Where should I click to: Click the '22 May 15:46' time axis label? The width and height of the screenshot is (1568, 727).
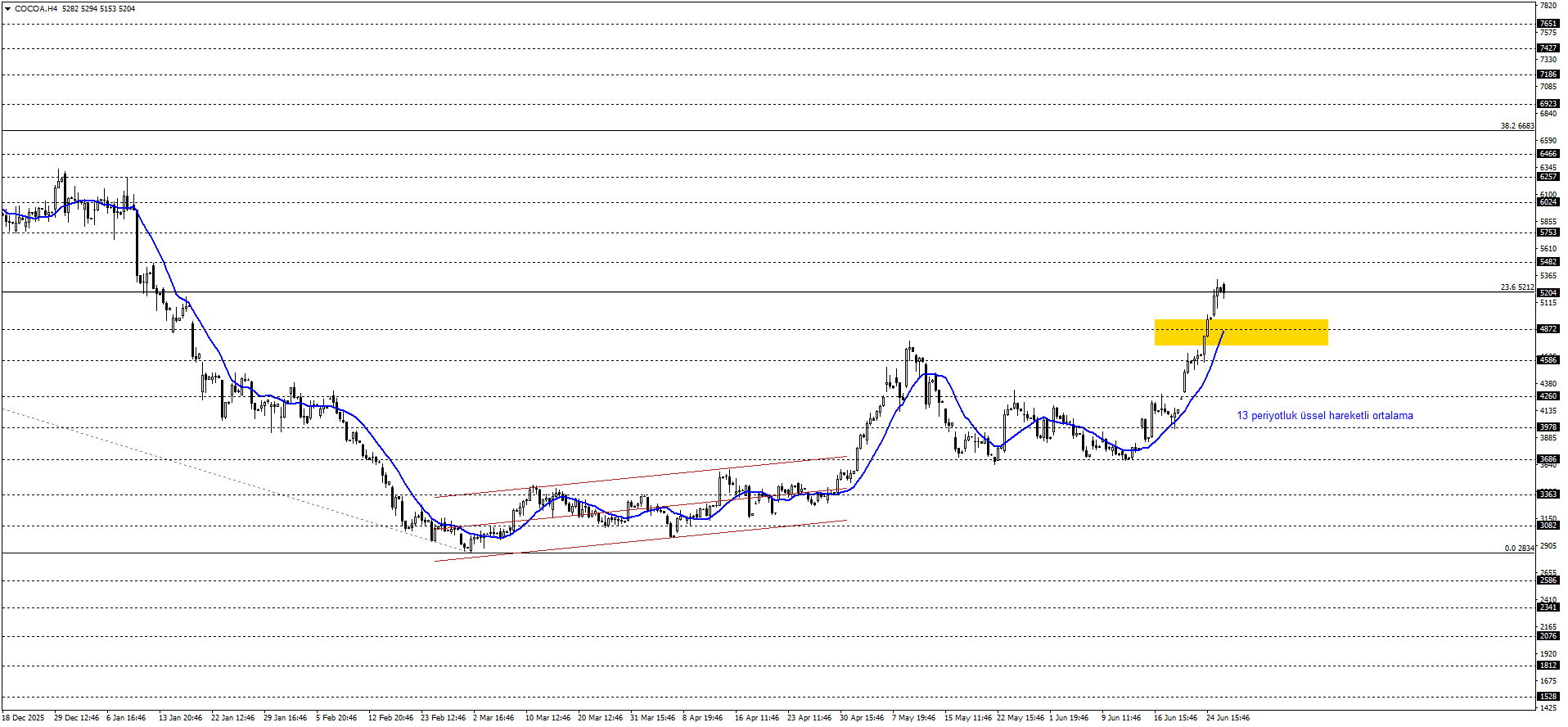pos(1021,718)
